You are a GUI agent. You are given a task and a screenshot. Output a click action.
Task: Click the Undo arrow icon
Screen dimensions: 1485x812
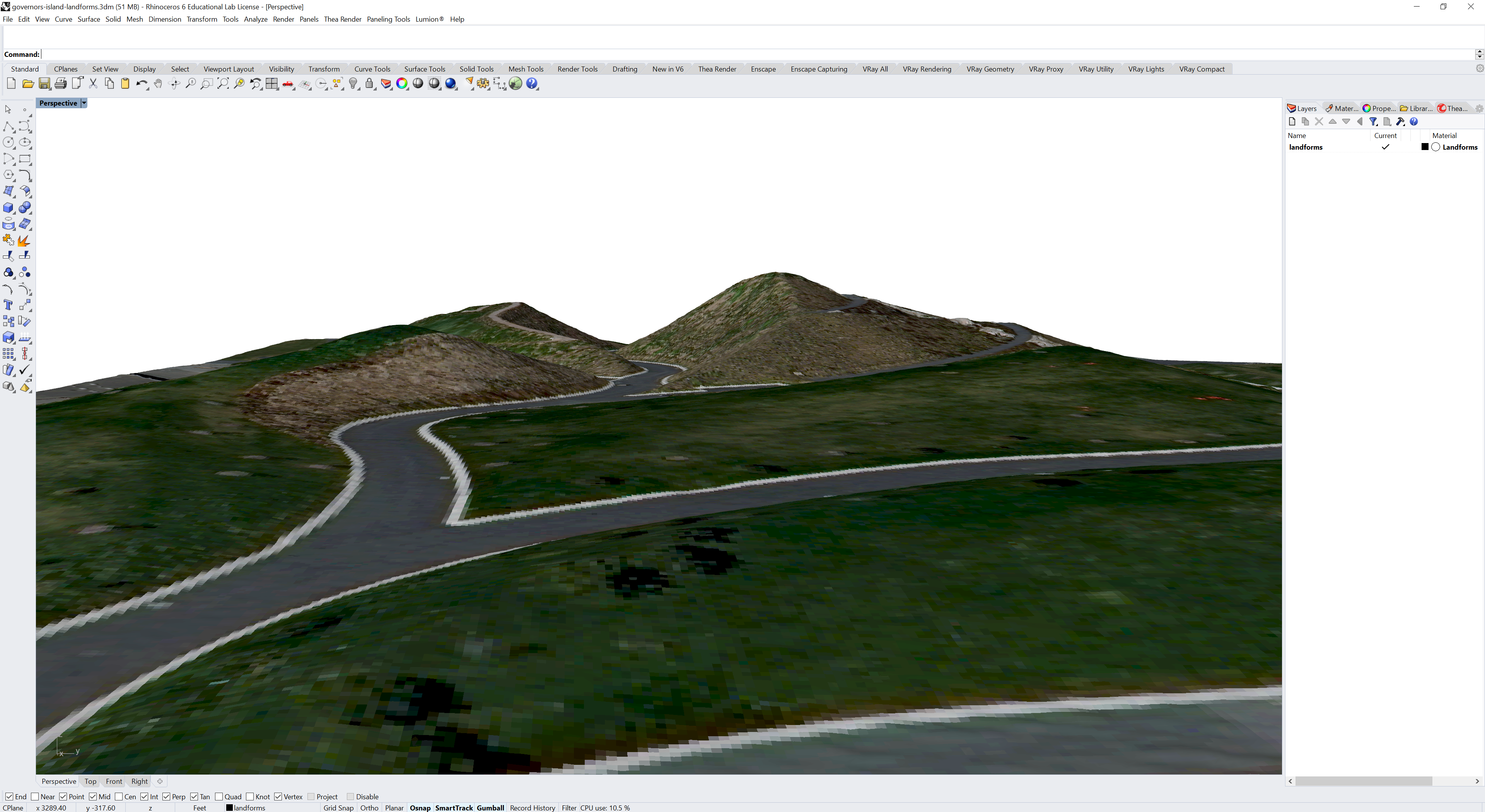tap(141, 84)
